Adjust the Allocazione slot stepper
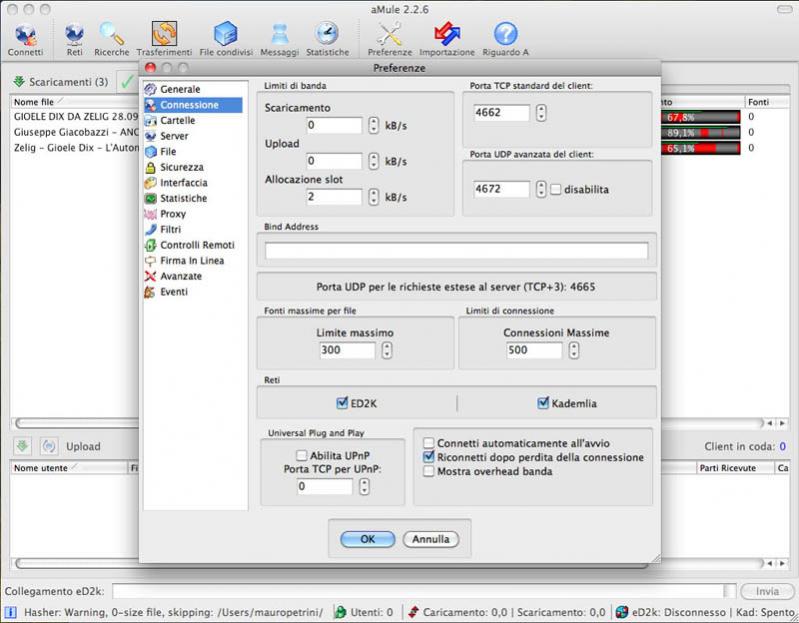Screen dimensions: 799x623 [x=374, y=197]
